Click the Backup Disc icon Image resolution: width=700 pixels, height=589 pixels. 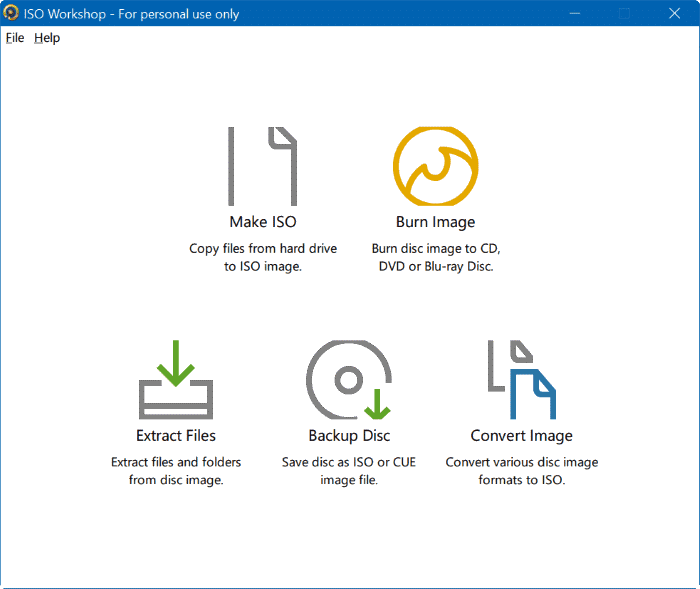point(349,380)
